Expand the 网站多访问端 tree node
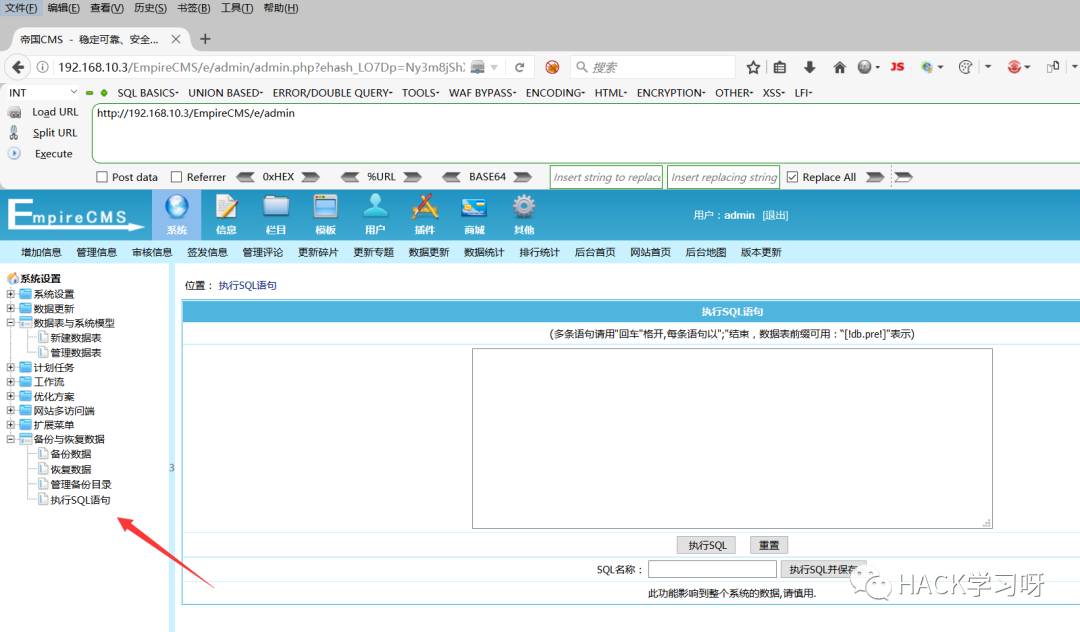The height and width of the screenshot is (632, 1080). (10, 410)
